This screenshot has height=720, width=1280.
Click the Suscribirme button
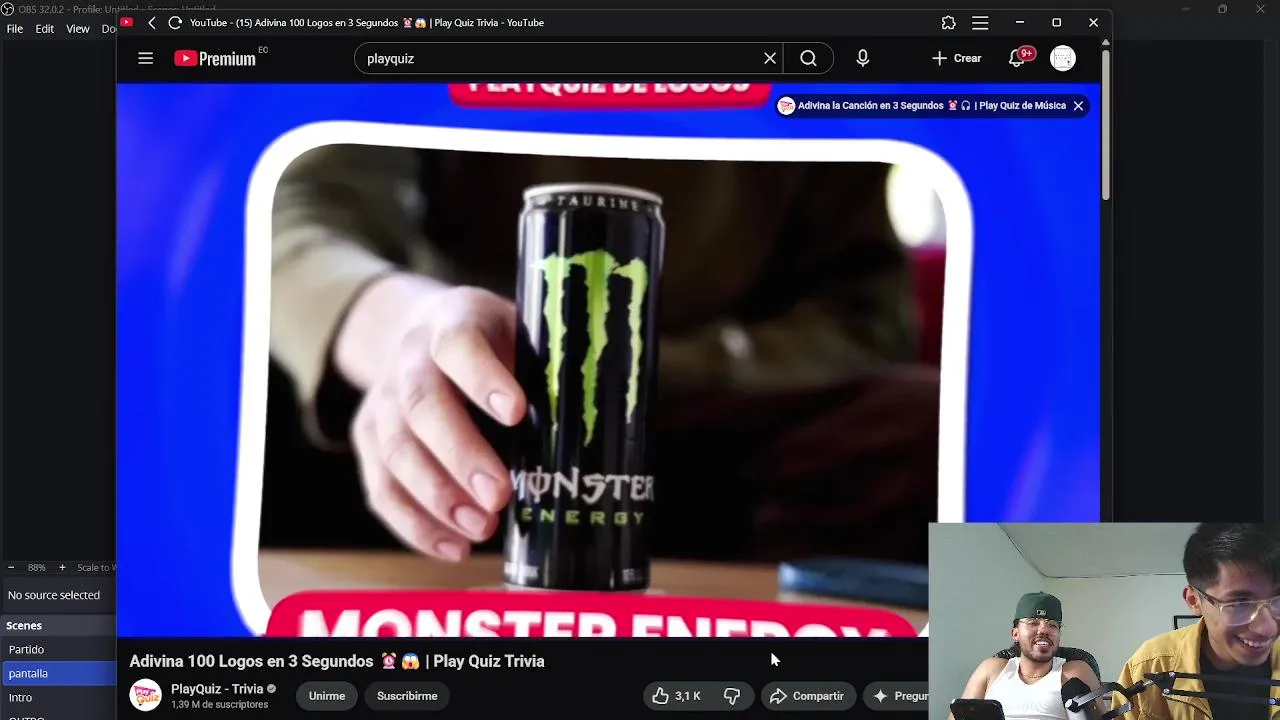click(407, 696)
